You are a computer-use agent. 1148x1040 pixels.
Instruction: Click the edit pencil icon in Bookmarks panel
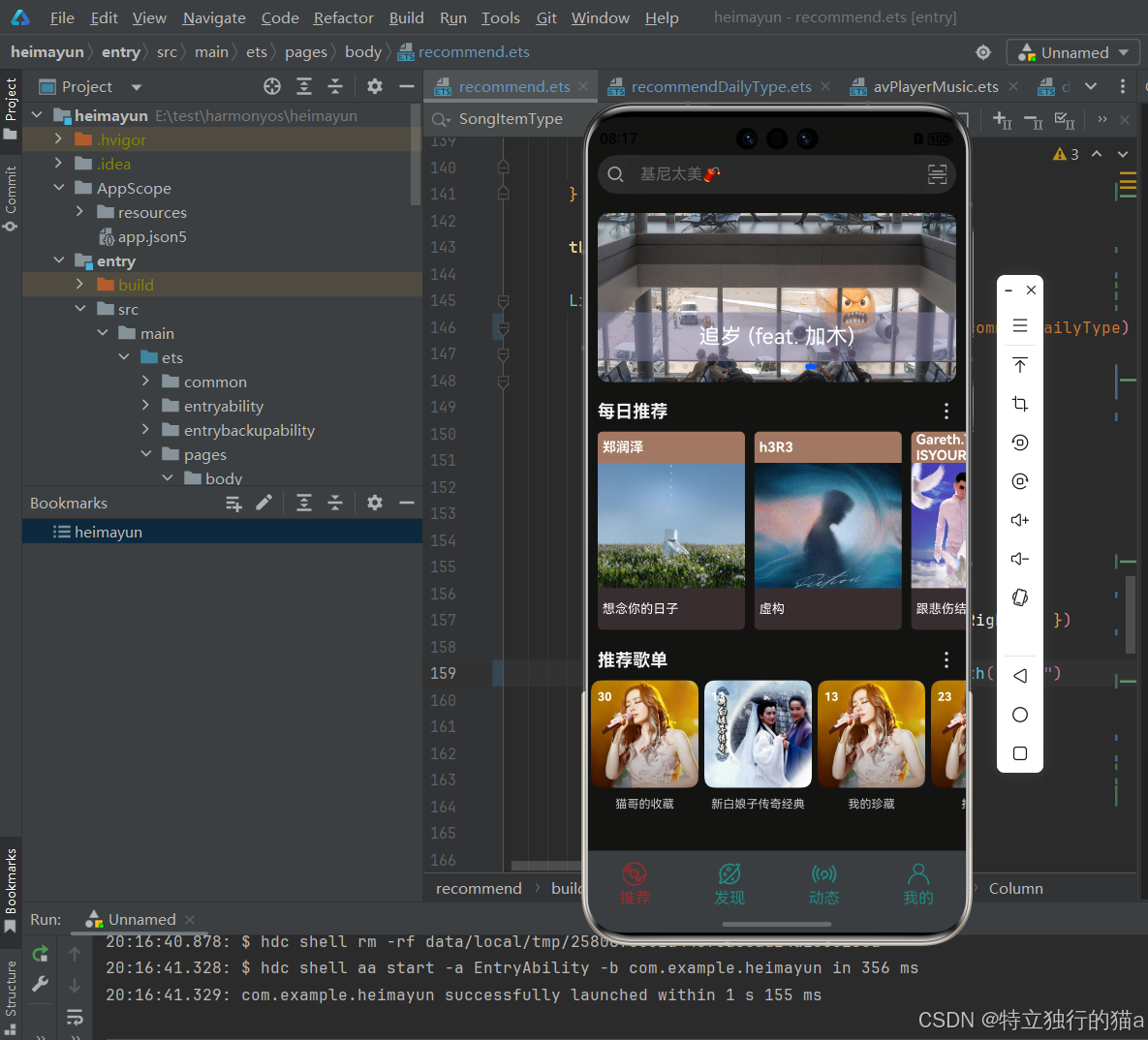tap(264, 503)
